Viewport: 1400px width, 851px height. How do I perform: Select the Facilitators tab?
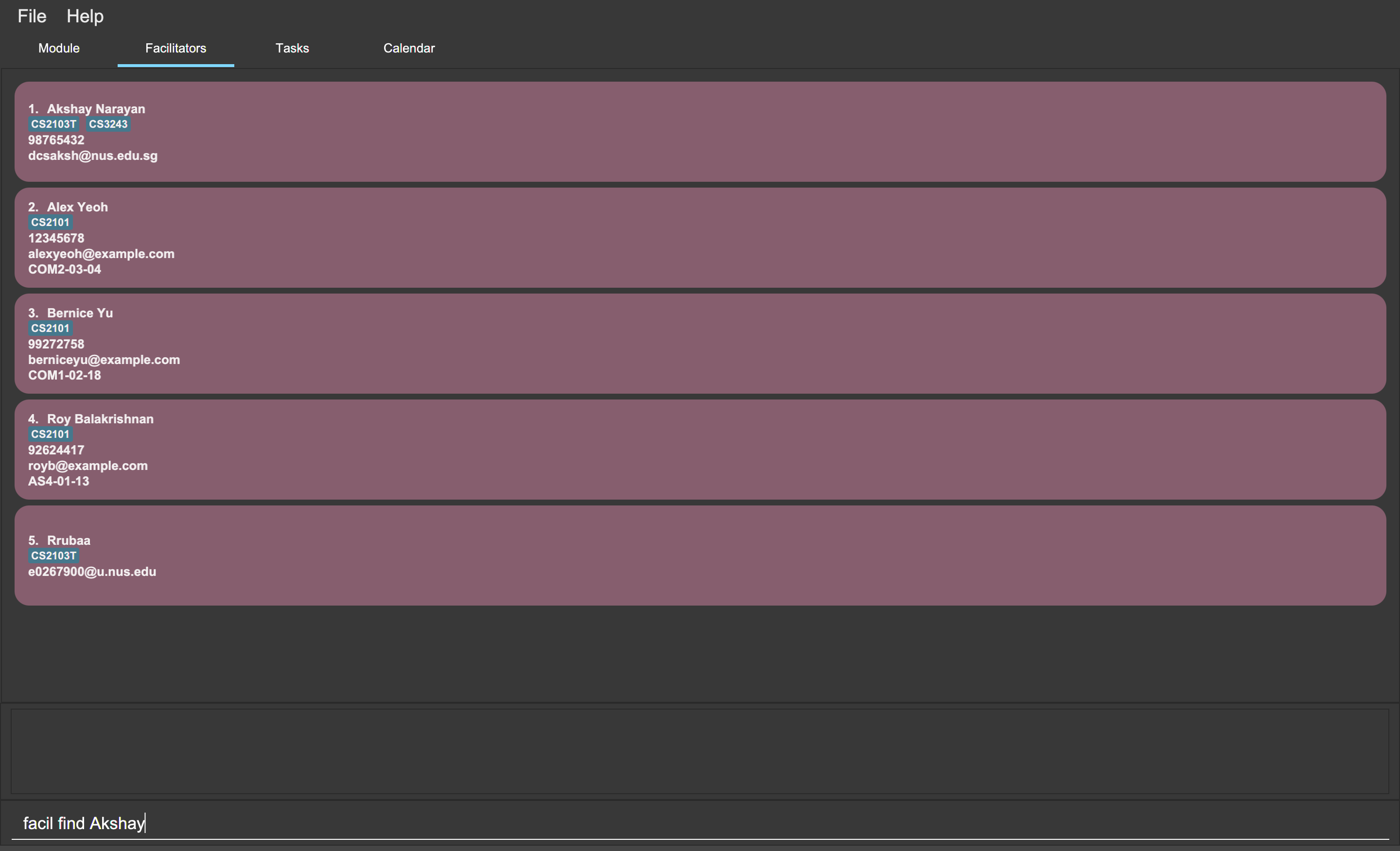point(175,48)
